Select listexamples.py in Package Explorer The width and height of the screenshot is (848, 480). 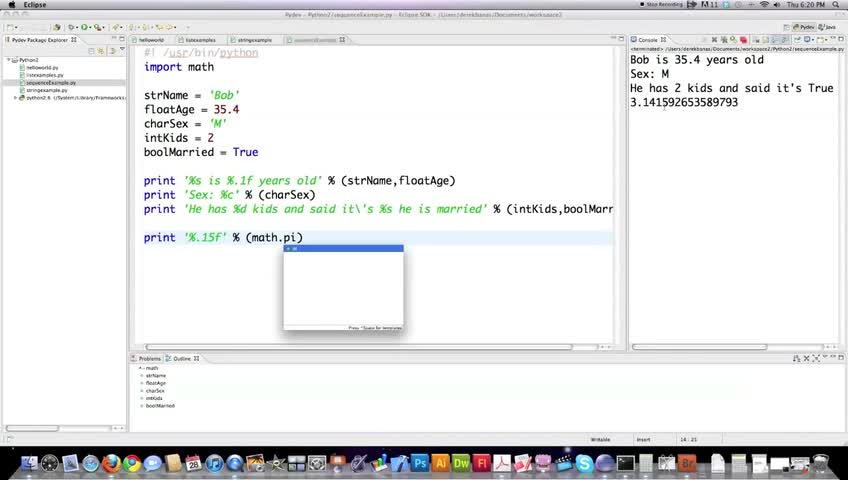45,75
